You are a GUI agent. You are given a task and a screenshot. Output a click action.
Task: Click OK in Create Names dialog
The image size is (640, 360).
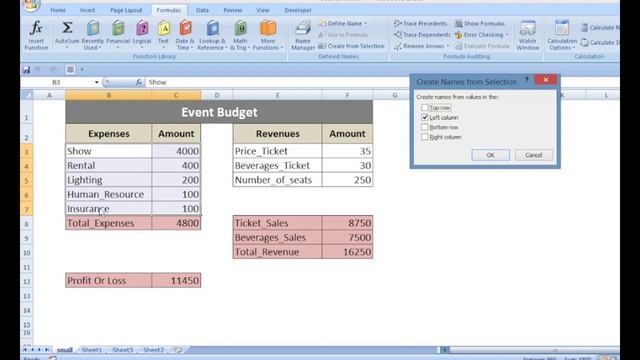click(491, 155)
